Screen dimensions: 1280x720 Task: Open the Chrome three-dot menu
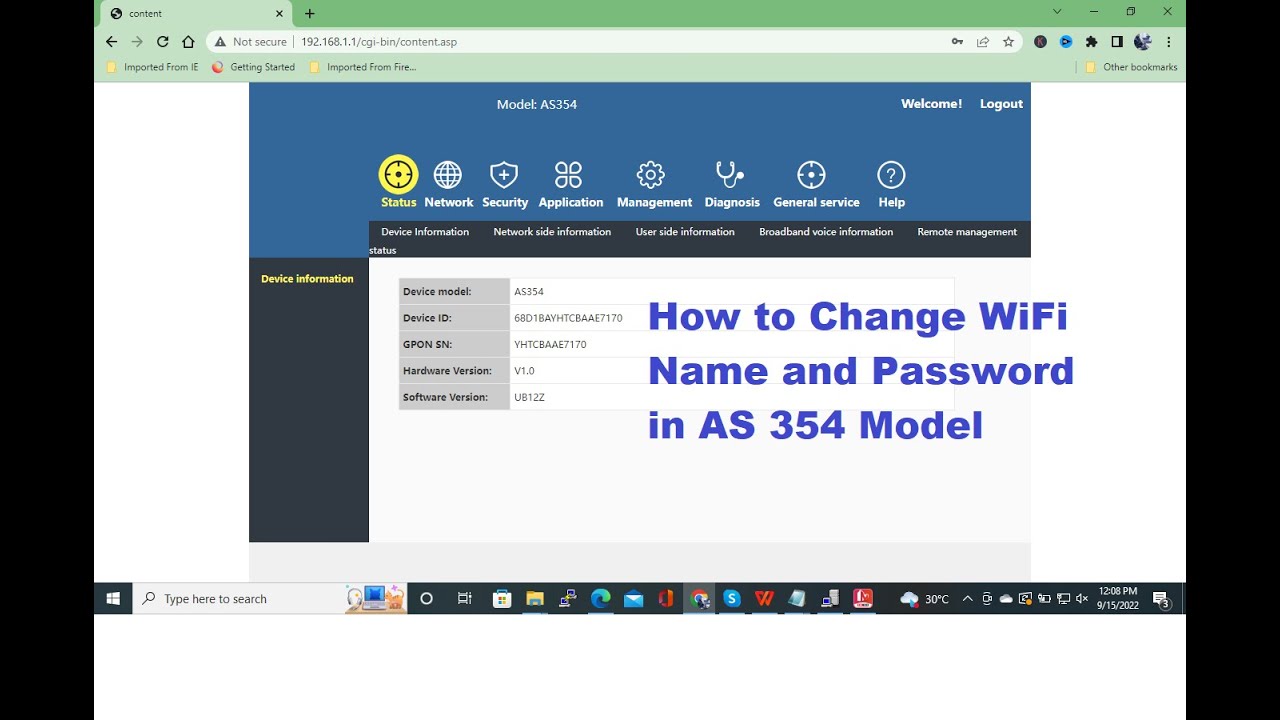pyautogui.click(x=1168, y=42)
